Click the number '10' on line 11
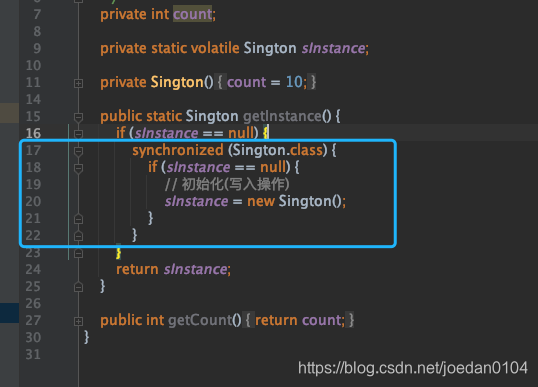538x387 pixels. [294, 82]
